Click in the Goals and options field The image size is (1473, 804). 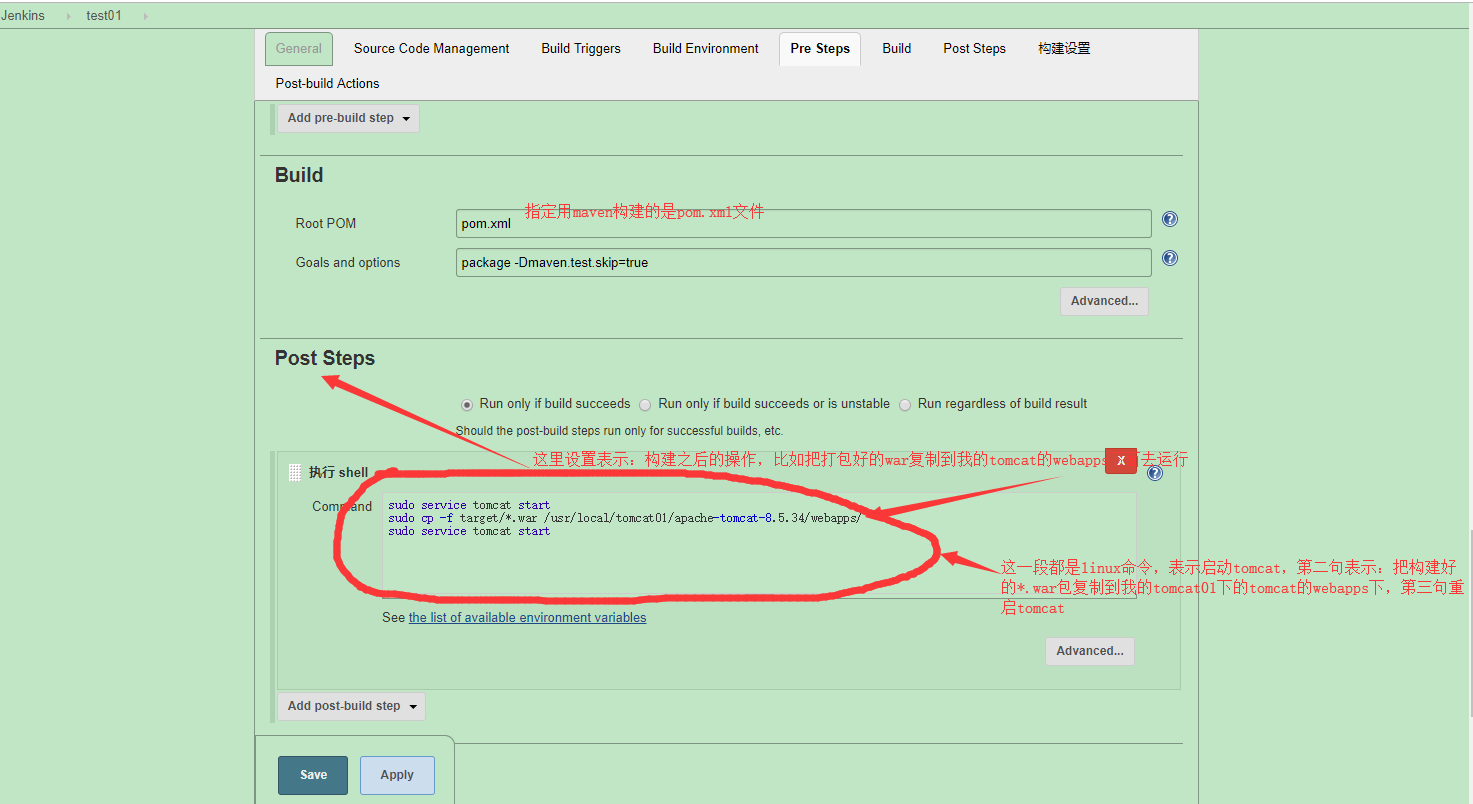point(803,263)
